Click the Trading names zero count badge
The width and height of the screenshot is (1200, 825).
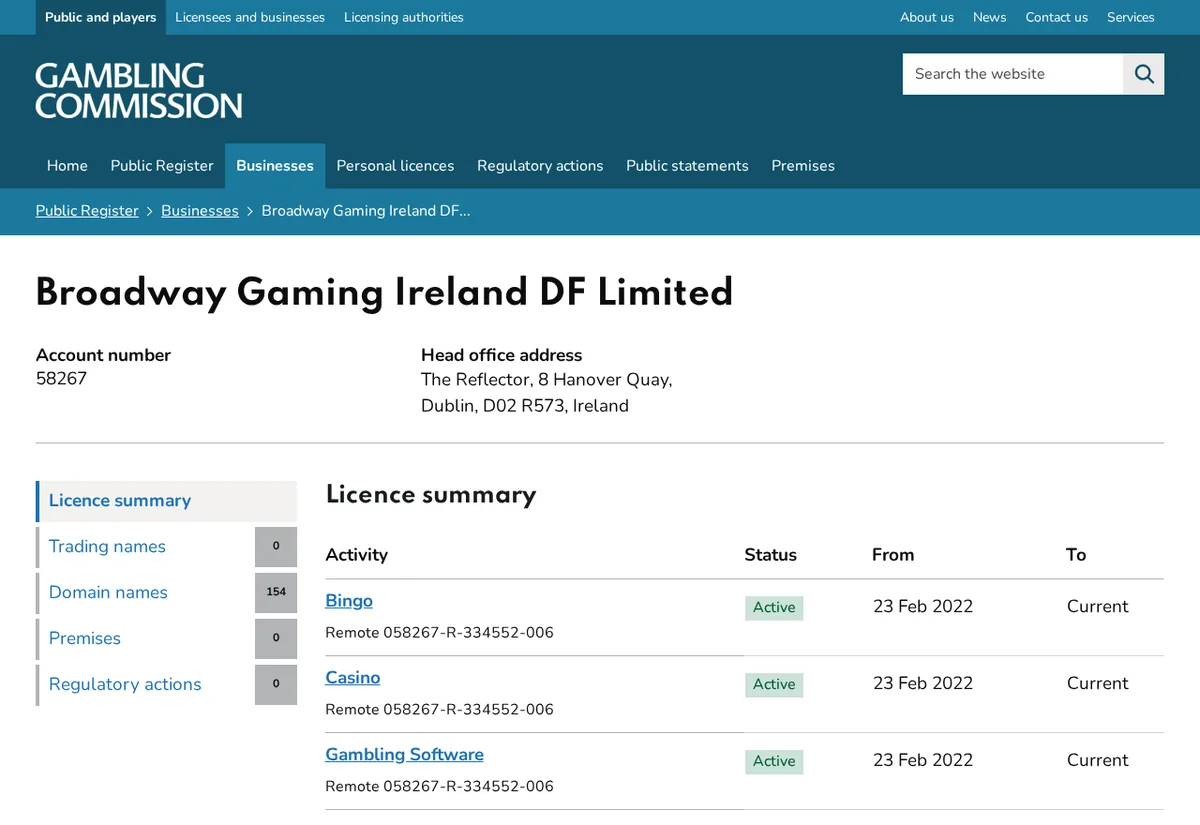pyautogui.click(x=276, y=547)
